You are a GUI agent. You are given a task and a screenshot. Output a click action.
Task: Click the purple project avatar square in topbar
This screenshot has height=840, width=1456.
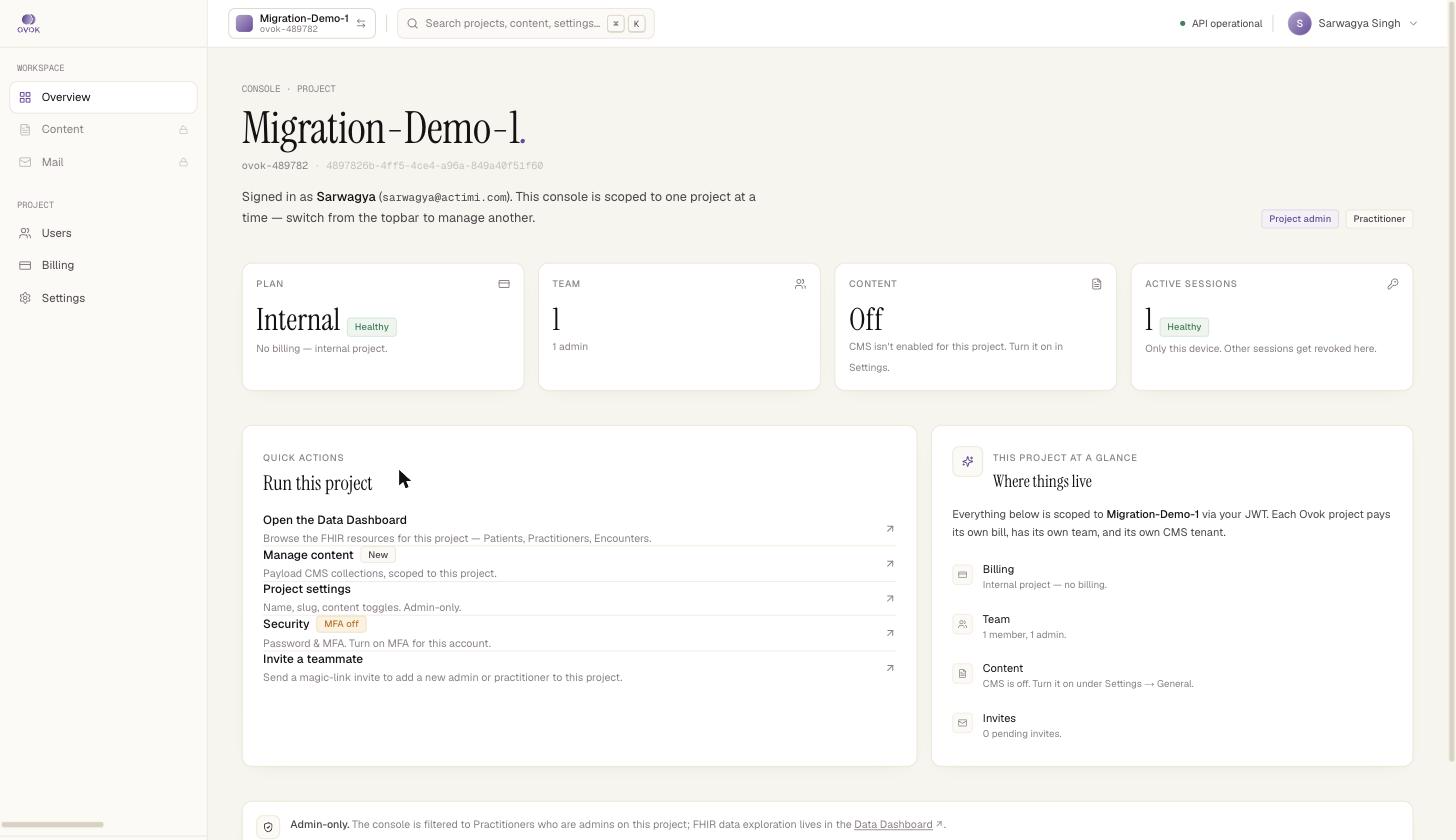pos(244,23)
